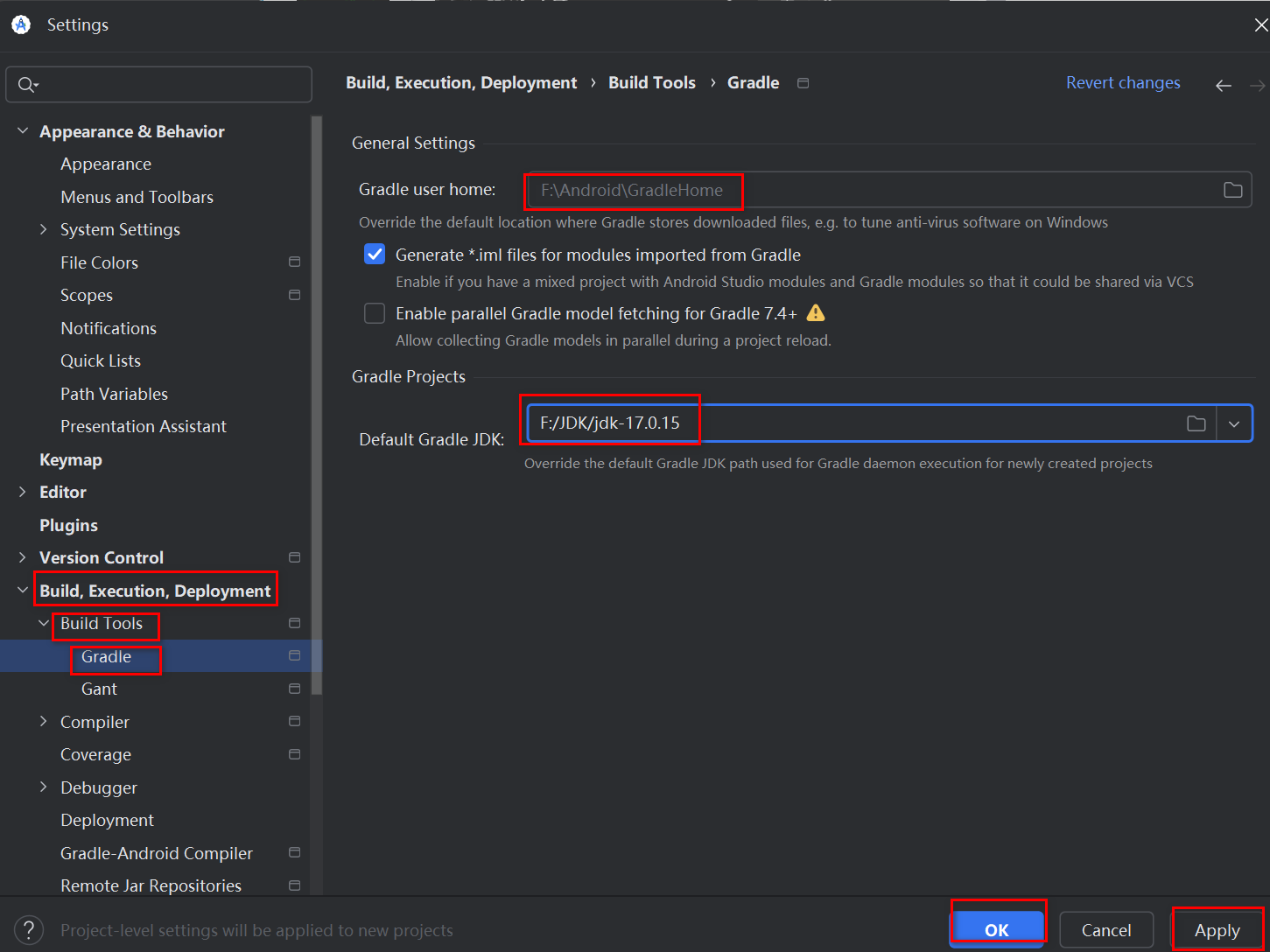
Task: Collapse Build, Execution, Deployment section
Action: [x=23, y=591]
